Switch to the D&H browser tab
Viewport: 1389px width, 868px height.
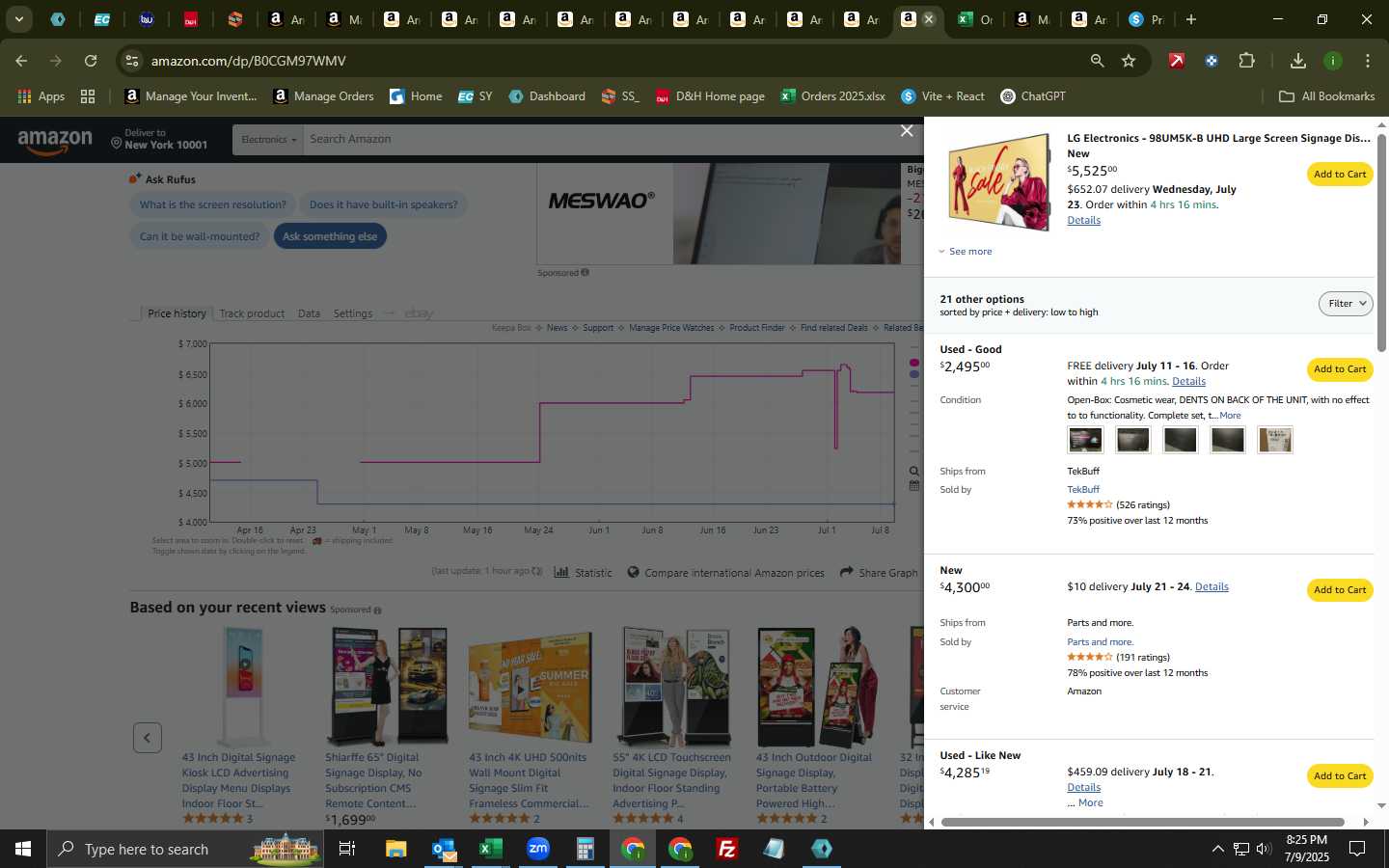[190, 19]
